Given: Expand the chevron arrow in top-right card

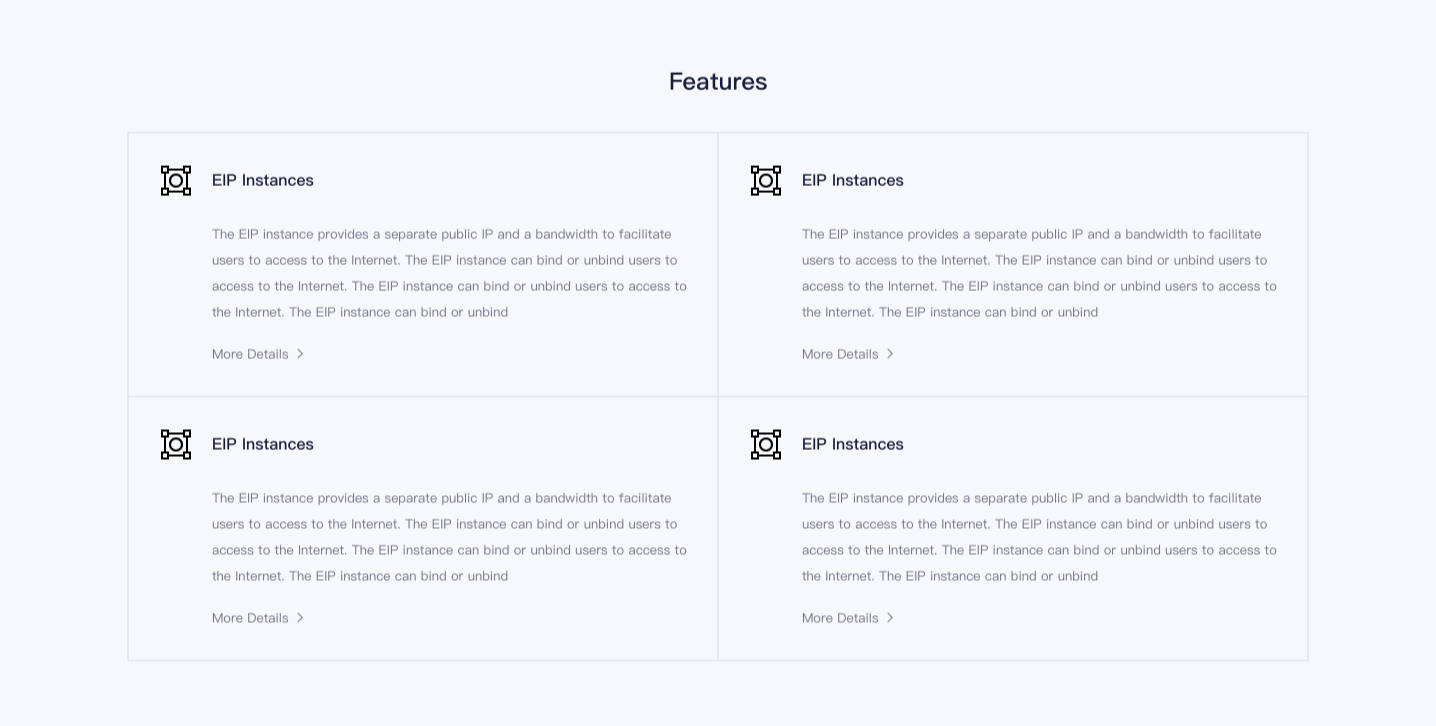Looking at the screenshot, I should (x=890, y=354).
